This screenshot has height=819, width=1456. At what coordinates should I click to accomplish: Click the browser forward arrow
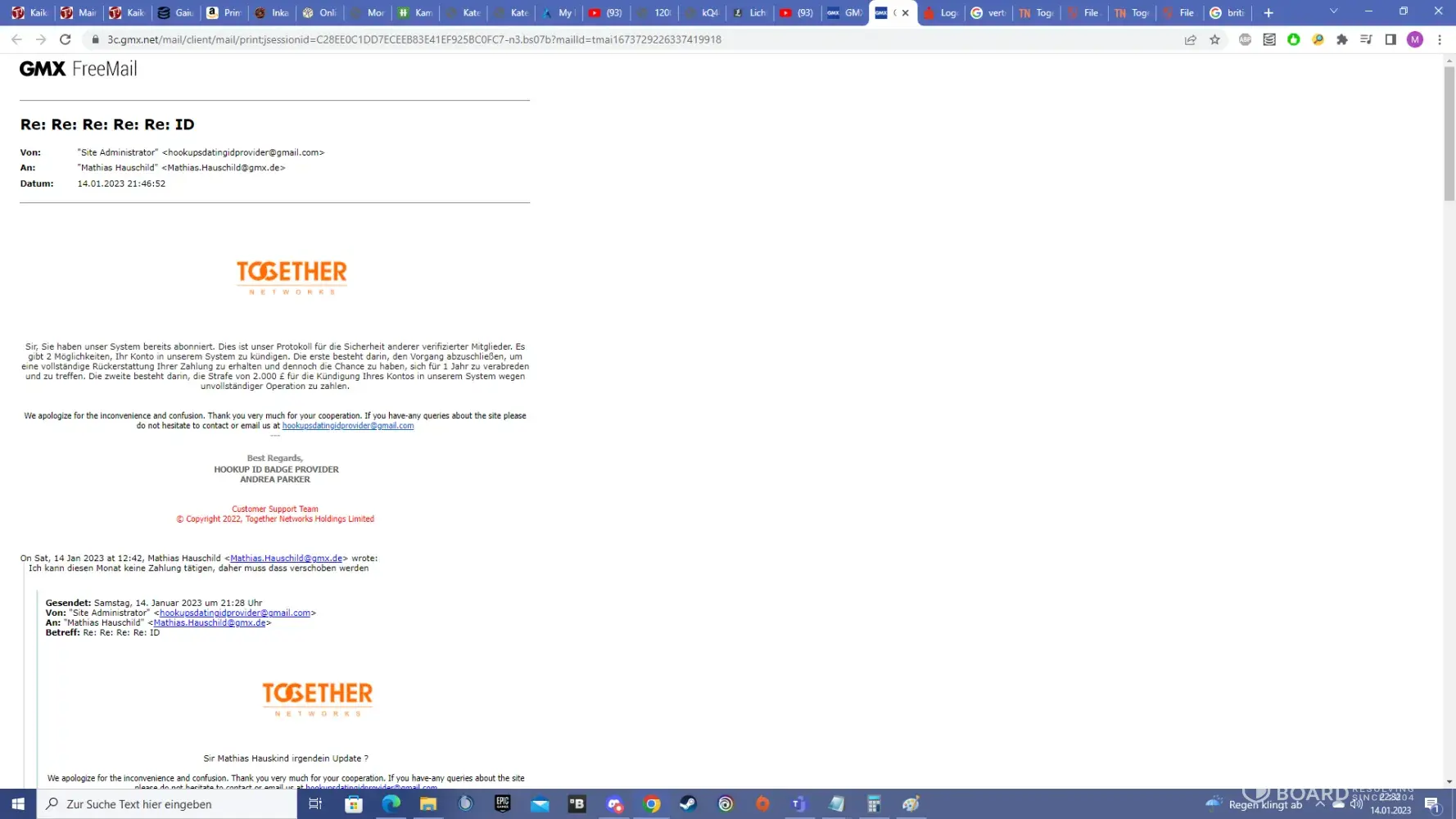pyautogui.click(x=41, y=39)
